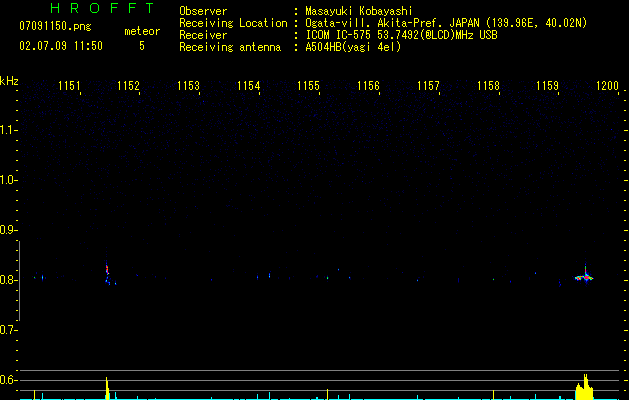Click the 1152 time axis label
Viewport: 629px width, 400px height.
tap(128, 85)
